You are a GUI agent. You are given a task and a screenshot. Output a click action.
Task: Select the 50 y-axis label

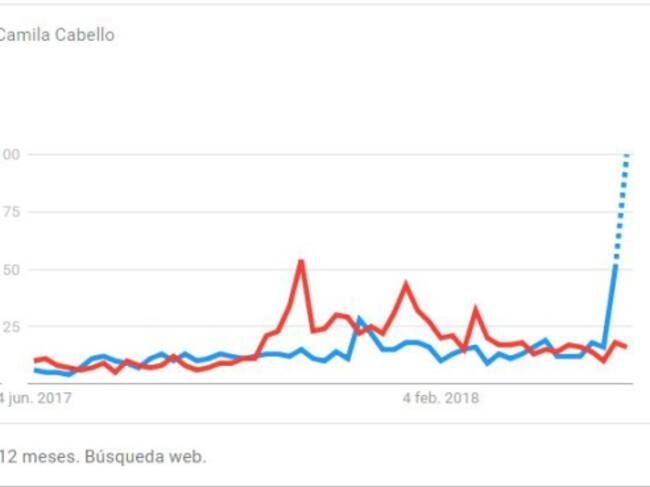10,270
